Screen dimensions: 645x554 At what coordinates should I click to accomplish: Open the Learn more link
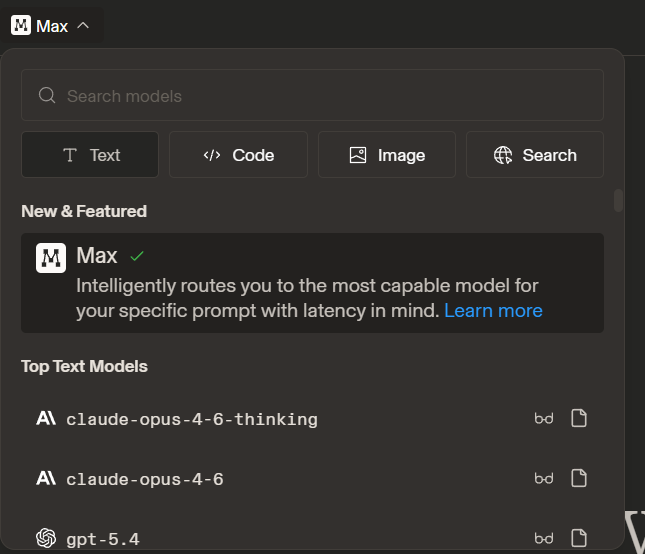pos(493,311)
